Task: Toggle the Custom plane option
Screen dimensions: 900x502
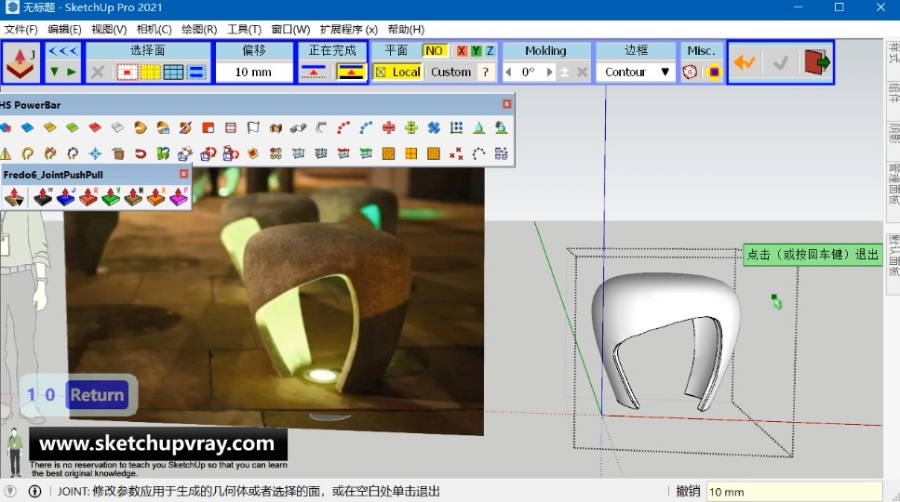Action: [451, 72]
